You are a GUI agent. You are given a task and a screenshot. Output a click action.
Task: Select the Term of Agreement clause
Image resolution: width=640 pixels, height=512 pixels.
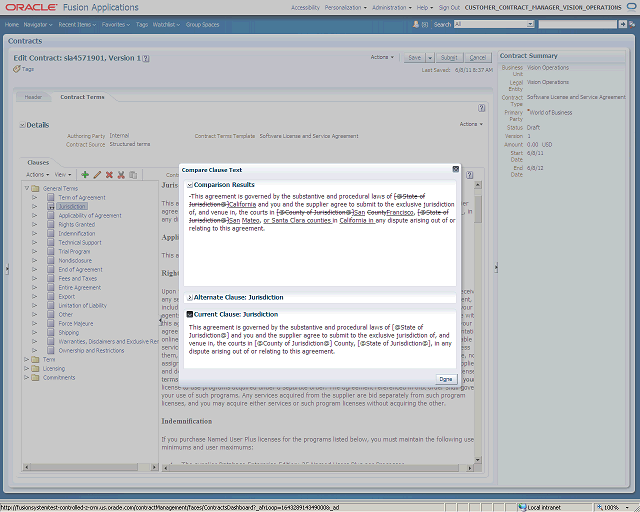82,198
